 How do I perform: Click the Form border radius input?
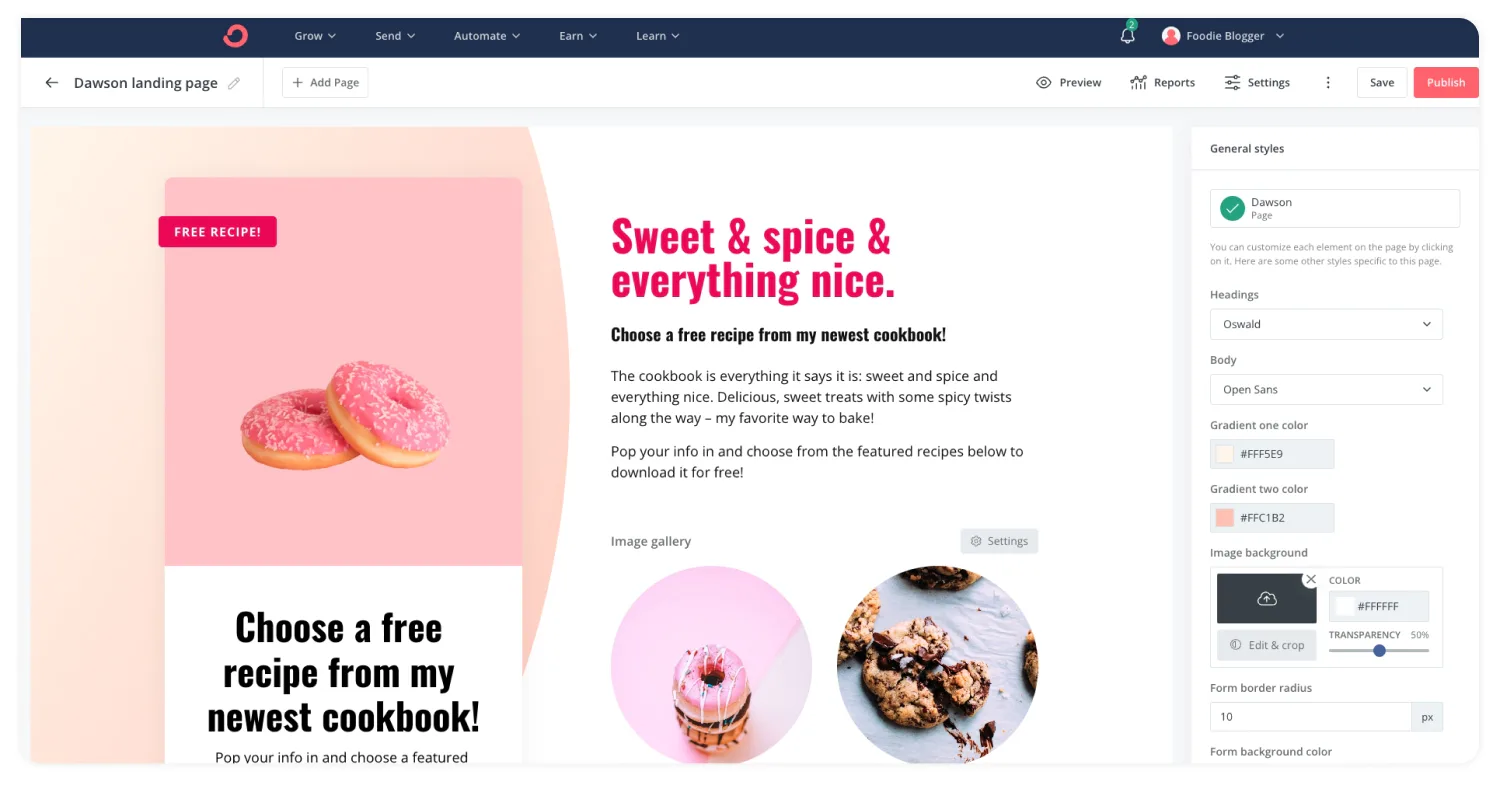[1311, 717]
